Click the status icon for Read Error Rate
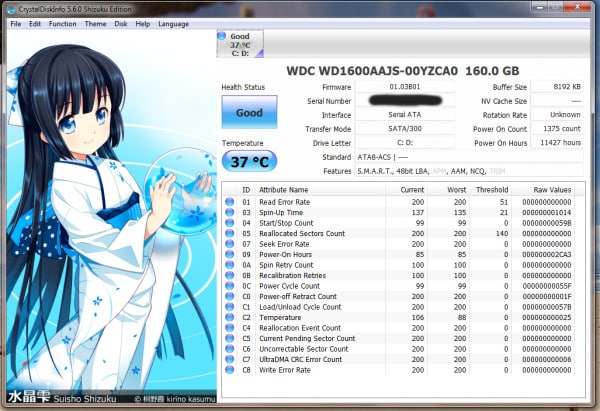 (228, 202)
